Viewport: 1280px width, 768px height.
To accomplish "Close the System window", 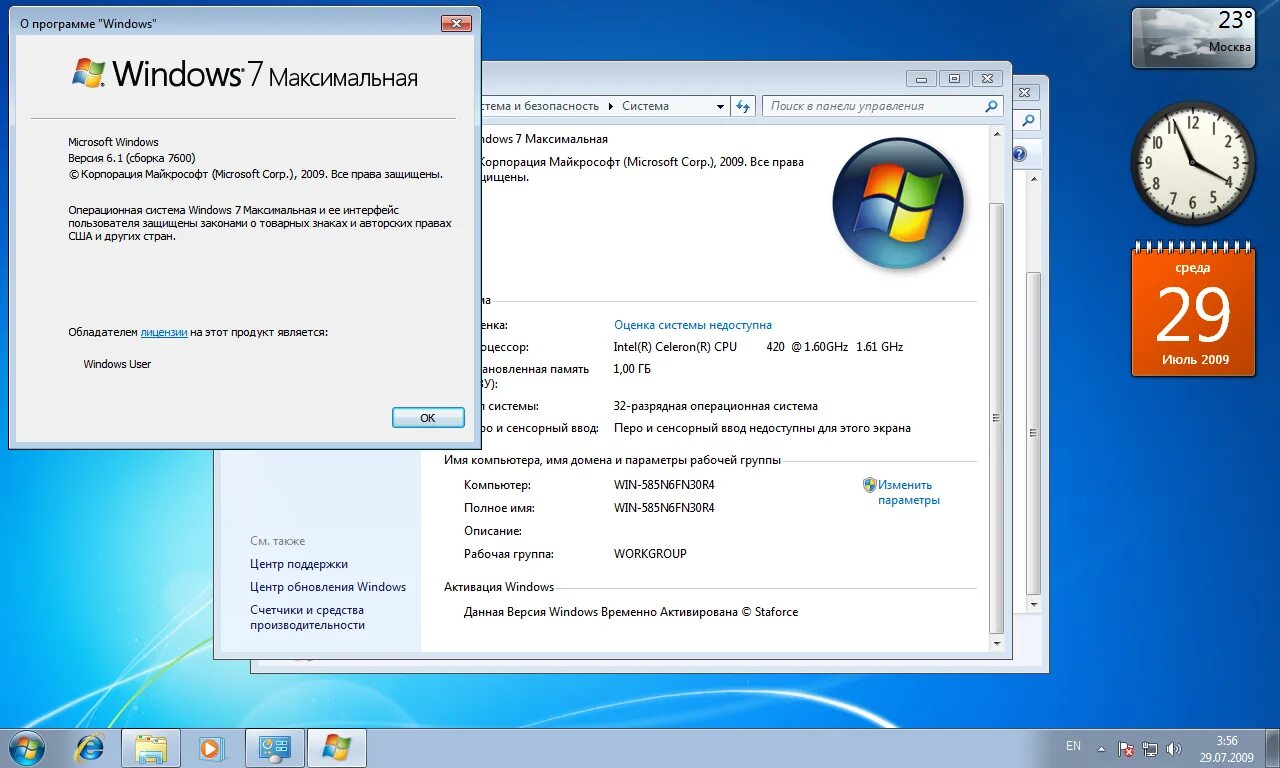I will (x=987, y=78).
